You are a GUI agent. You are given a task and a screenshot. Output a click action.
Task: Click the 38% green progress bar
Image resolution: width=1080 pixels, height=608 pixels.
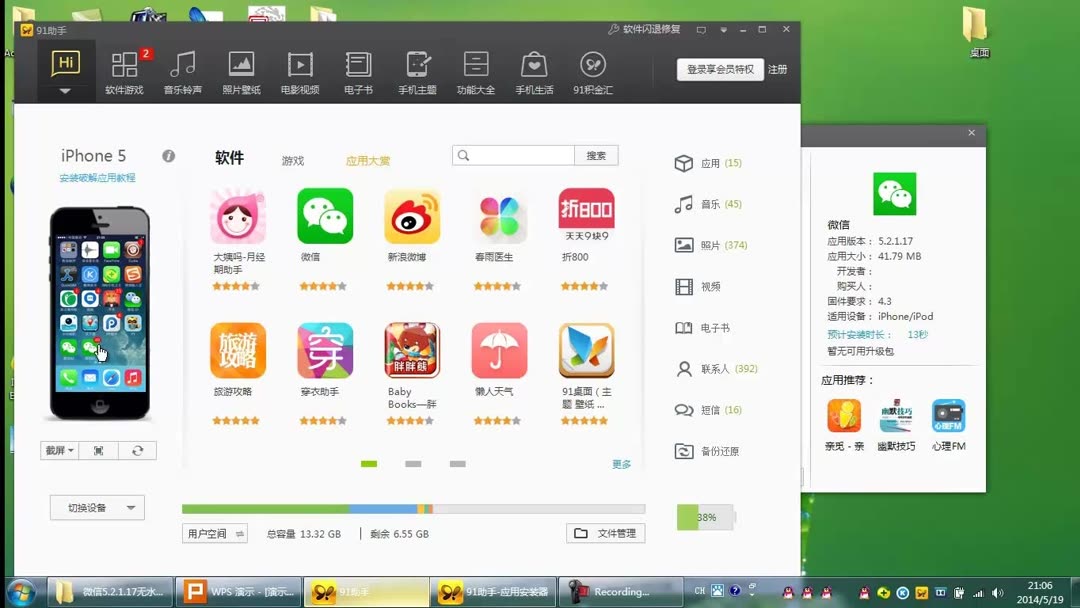[705, 517]
